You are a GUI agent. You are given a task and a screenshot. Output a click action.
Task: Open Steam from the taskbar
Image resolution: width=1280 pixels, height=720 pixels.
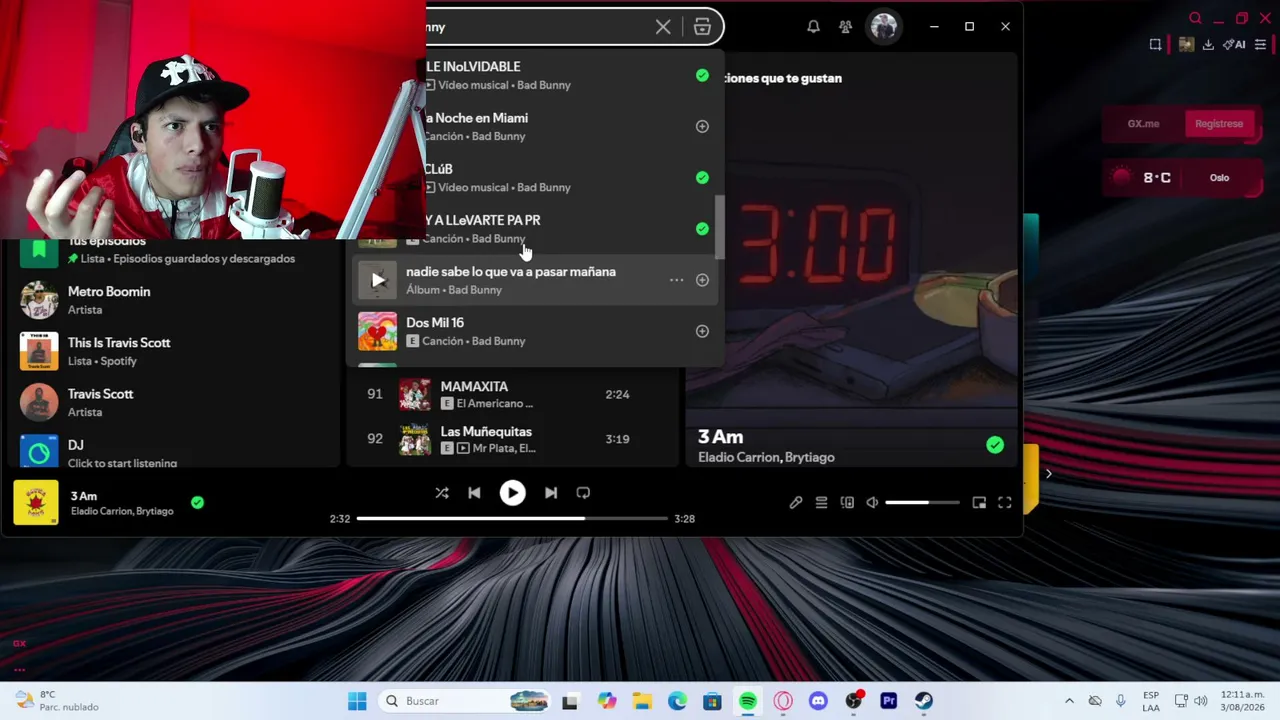coord(923,701)
